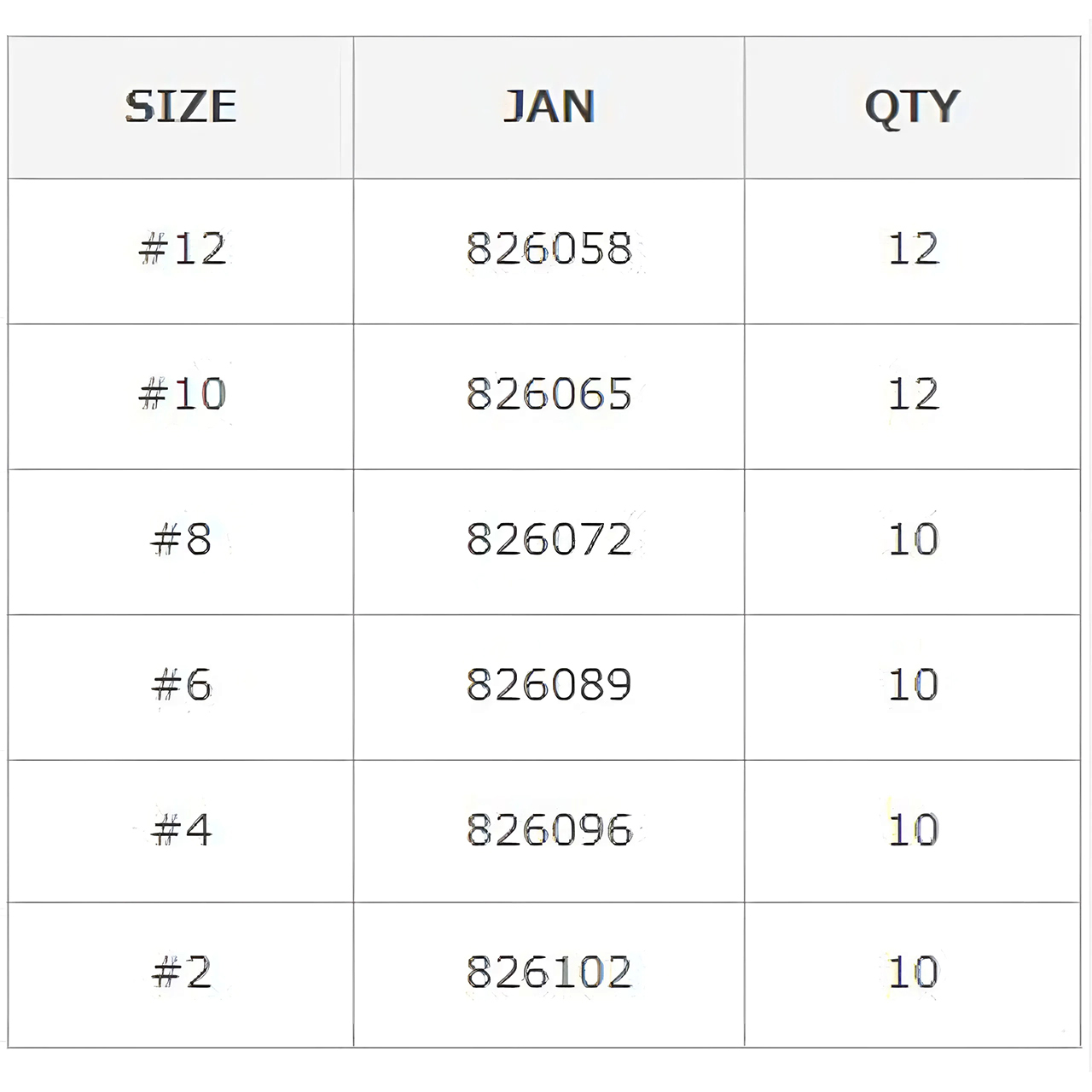Click JAN code 826102
The height and width of the screenshot is (1092, 1092).
[x=549, y=973]
